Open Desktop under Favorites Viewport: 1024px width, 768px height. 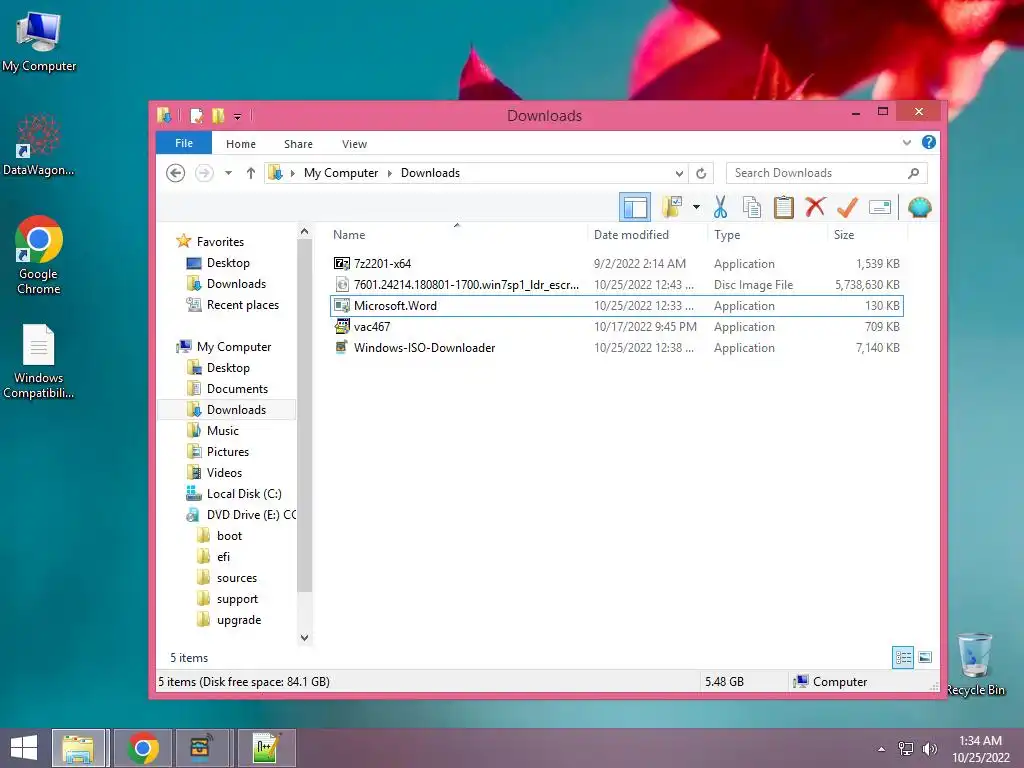228,263
